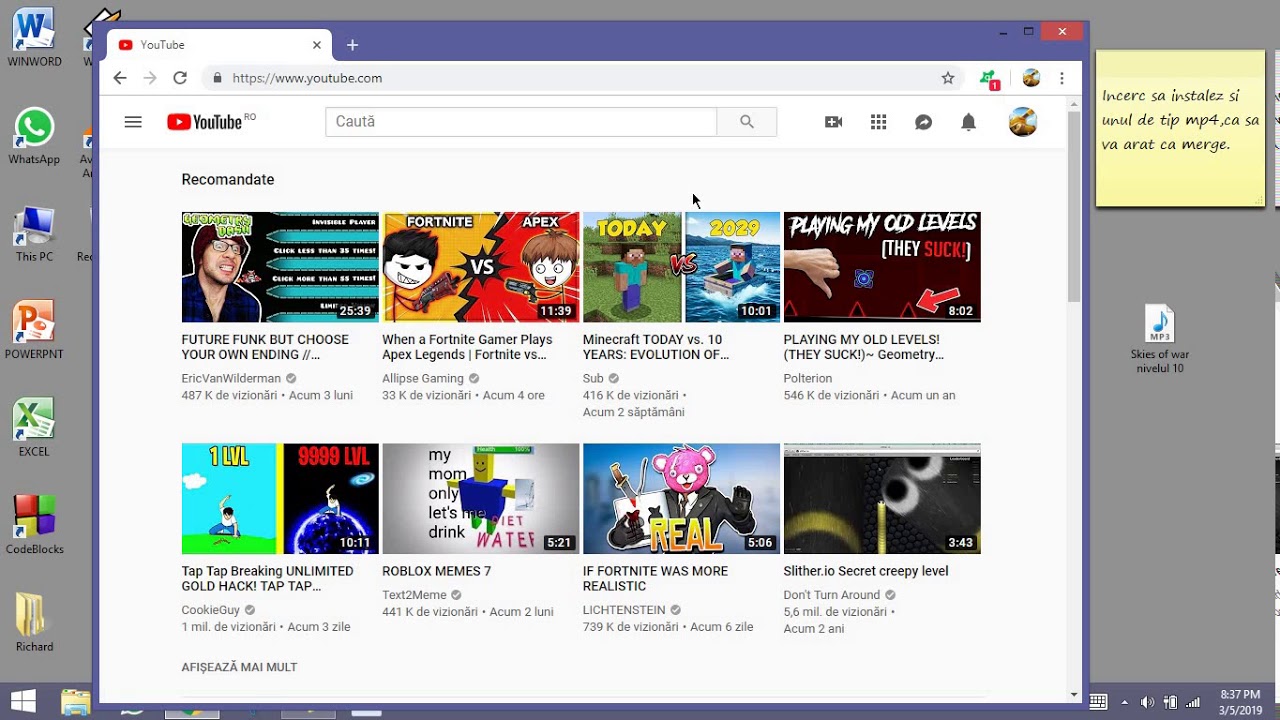Open the Slither.io 3:43 thumbnail
The image size is (1280, 720).
[882, 499]
